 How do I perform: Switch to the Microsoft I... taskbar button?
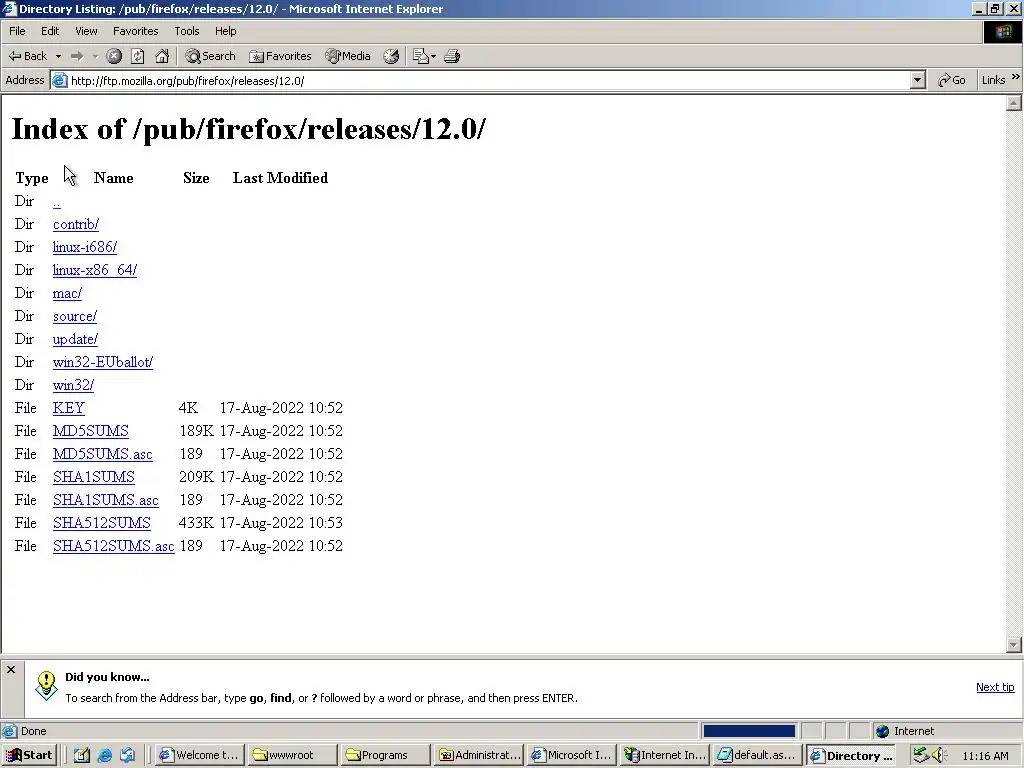pos(572,755)
